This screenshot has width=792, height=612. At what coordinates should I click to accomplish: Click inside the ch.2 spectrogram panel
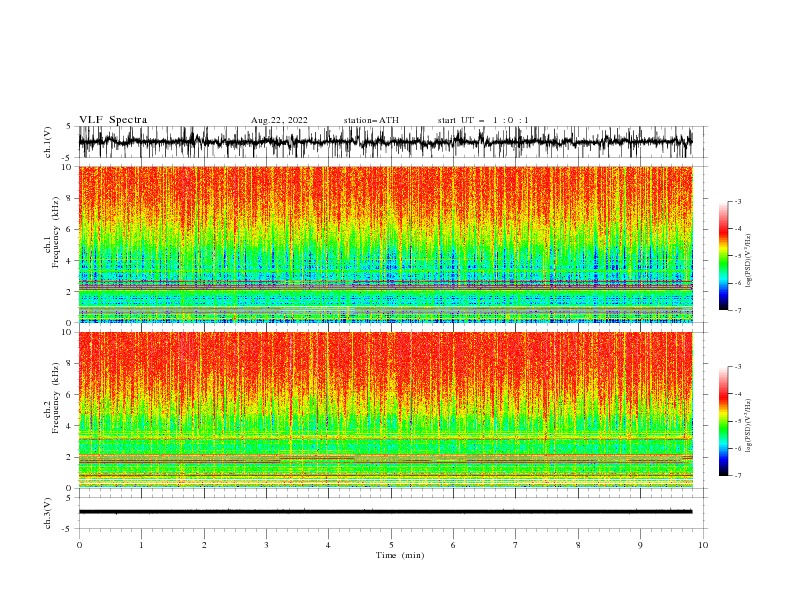(385, 410)
